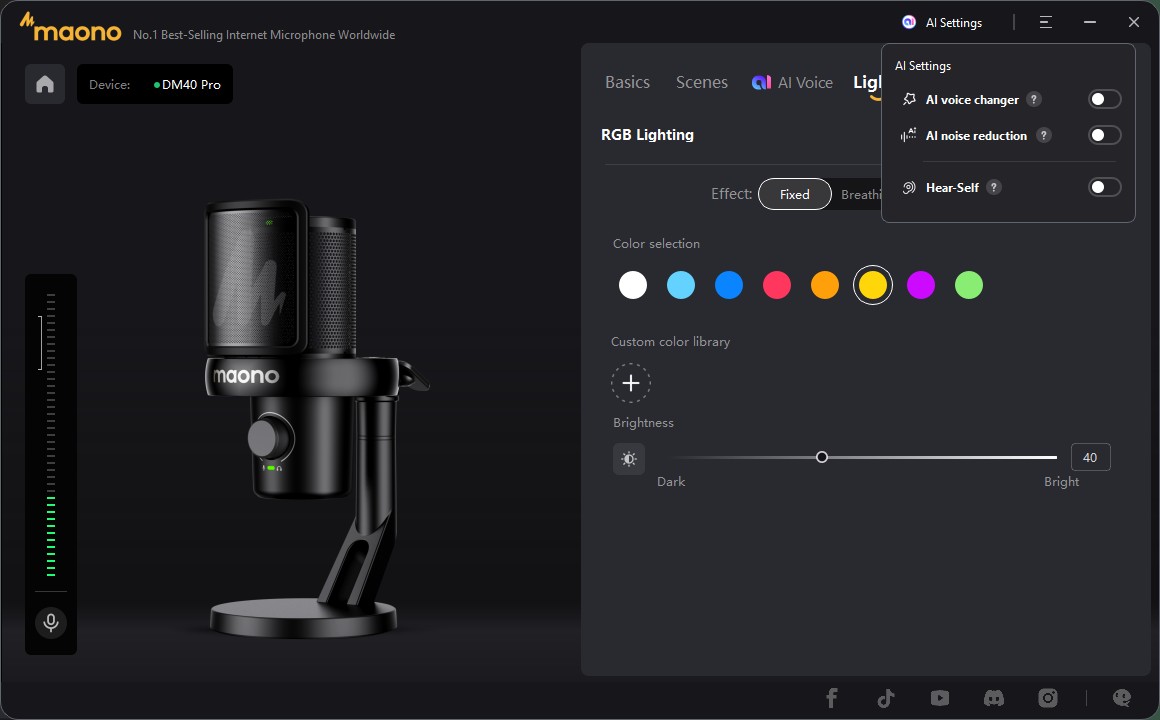Enable the AI voice changer toggle
The width and height of the screenshot is (1160, 720).
pyautogui.click(x=1104, y=99)
